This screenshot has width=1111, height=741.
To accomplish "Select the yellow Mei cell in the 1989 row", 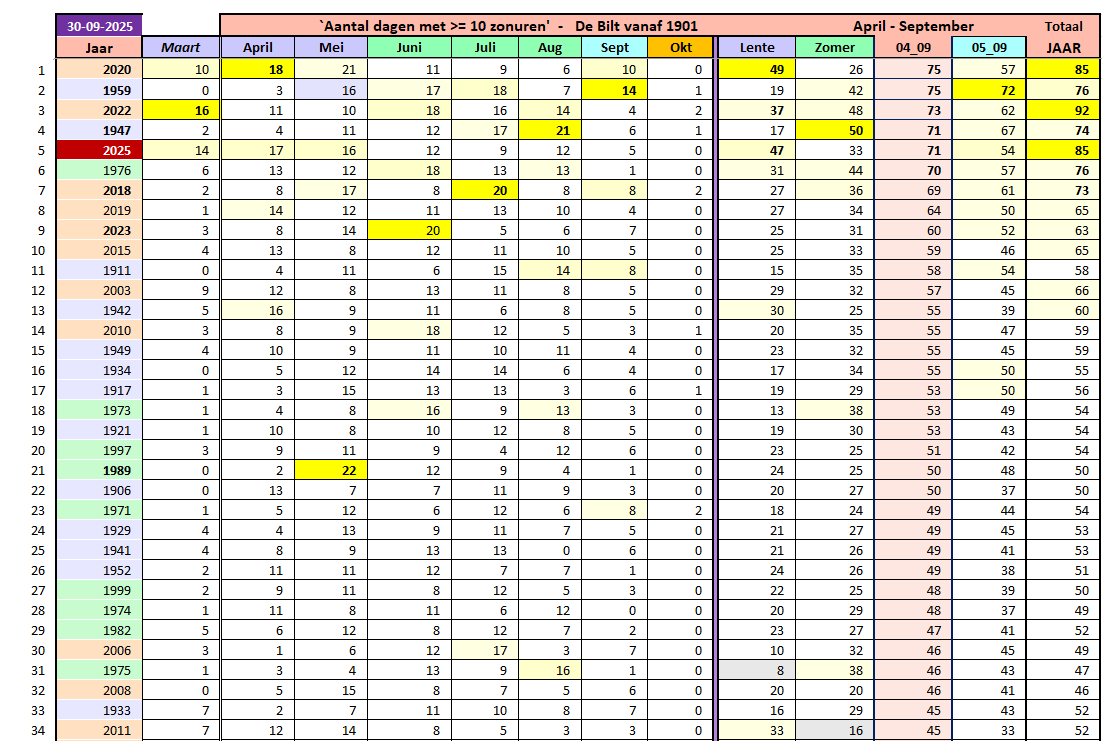I will [331, 470].
